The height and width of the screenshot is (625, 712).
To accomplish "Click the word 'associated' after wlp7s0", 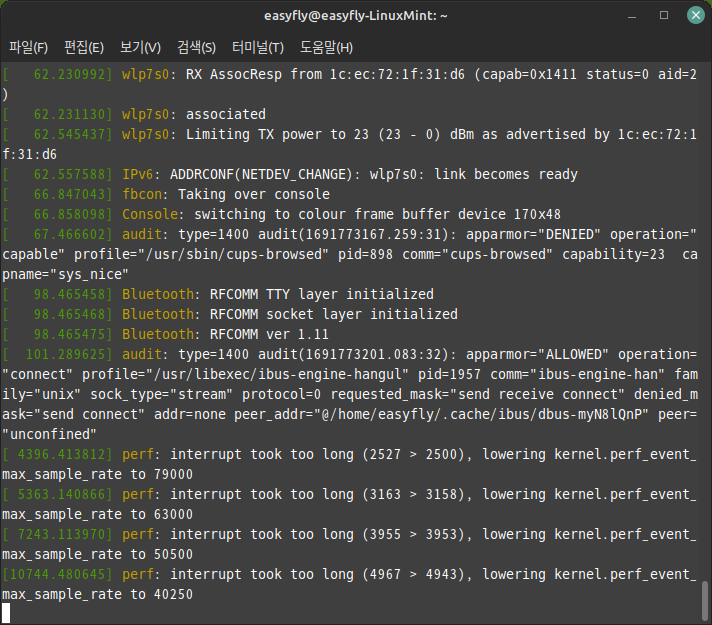I will (226, 114).
